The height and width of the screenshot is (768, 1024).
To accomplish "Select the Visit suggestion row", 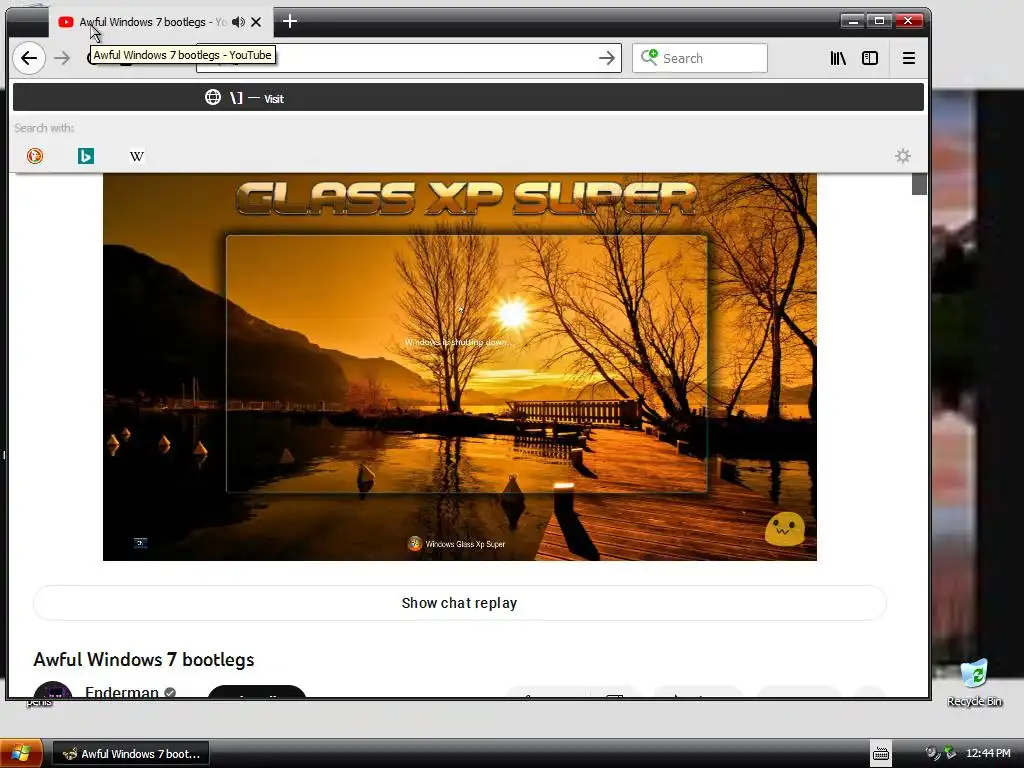I will click(x=468, y=97).
